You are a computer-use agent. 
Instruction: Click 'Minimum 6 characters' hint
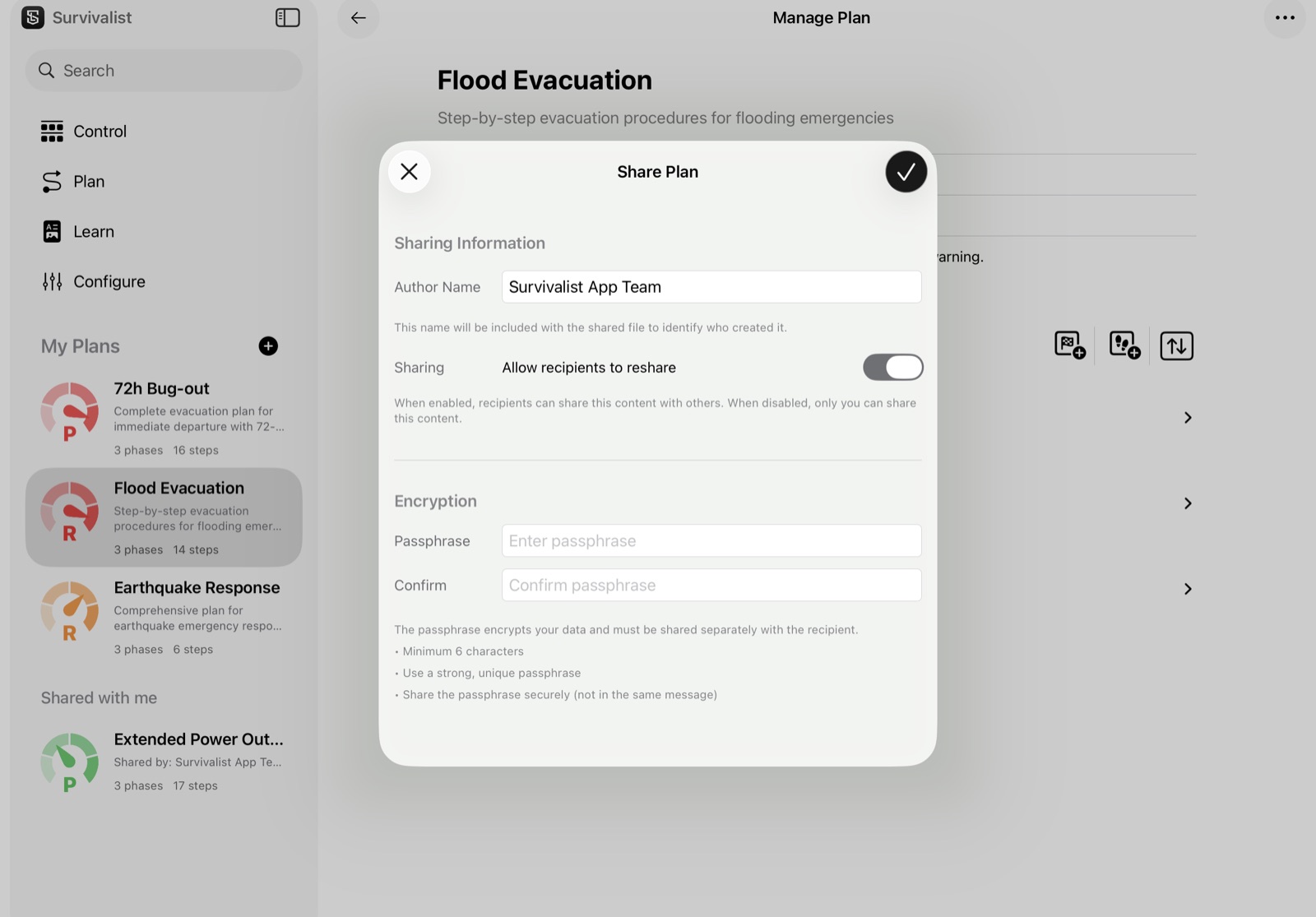tap(463, 651)
